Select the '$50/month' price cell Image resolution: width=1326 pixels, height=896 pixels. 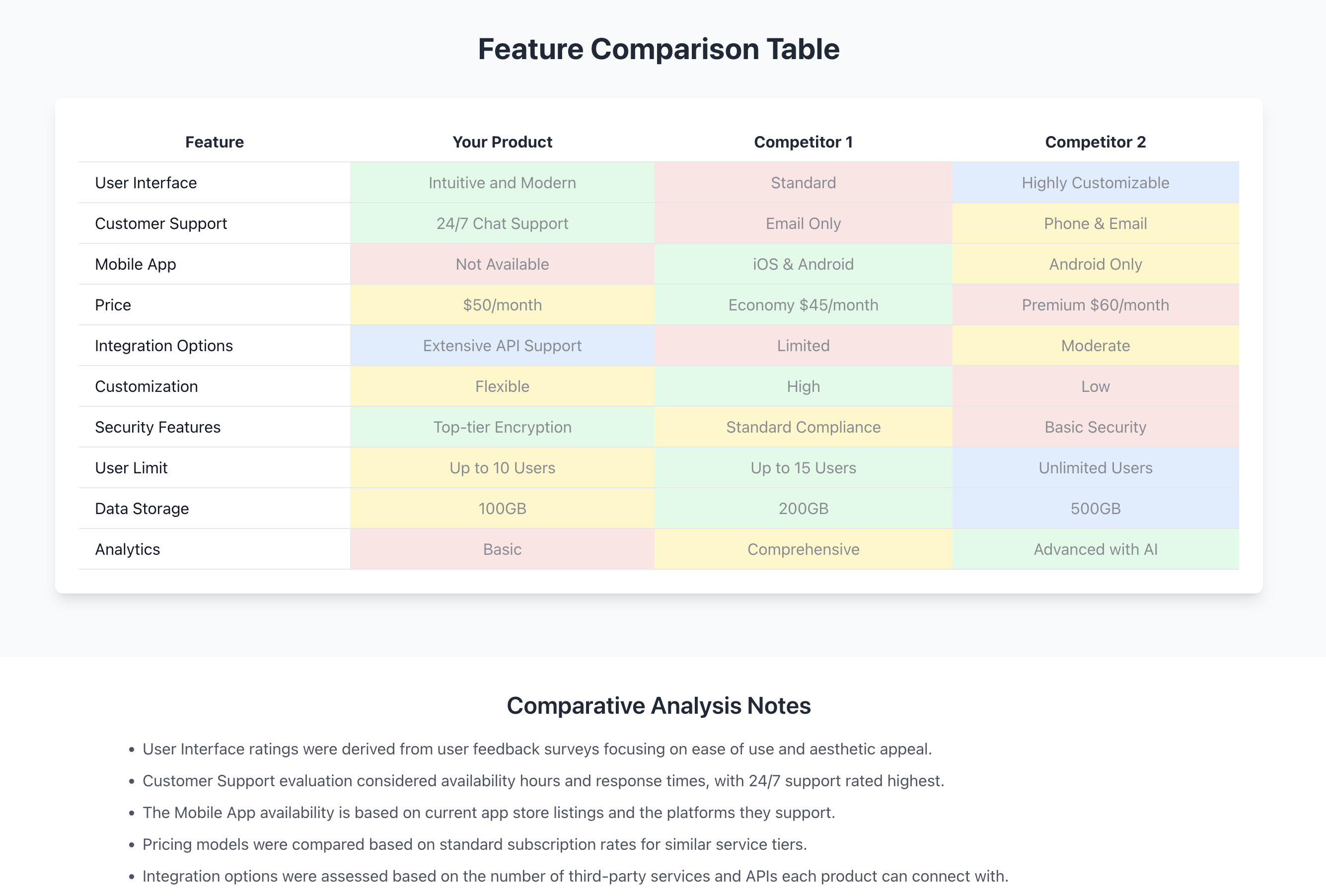(502, 305)
